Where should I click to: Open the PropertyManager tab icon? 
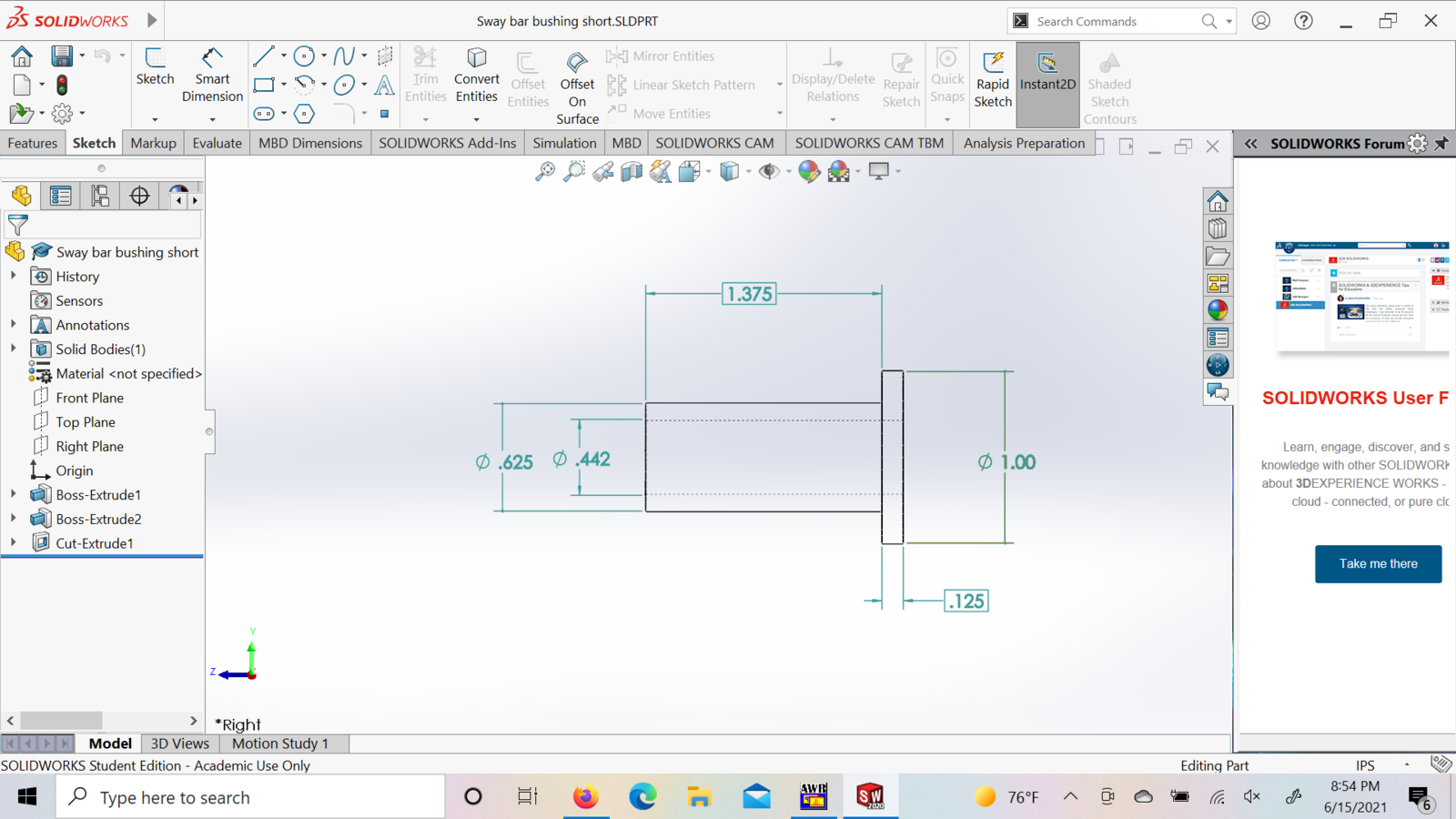(x=61, y=196)
